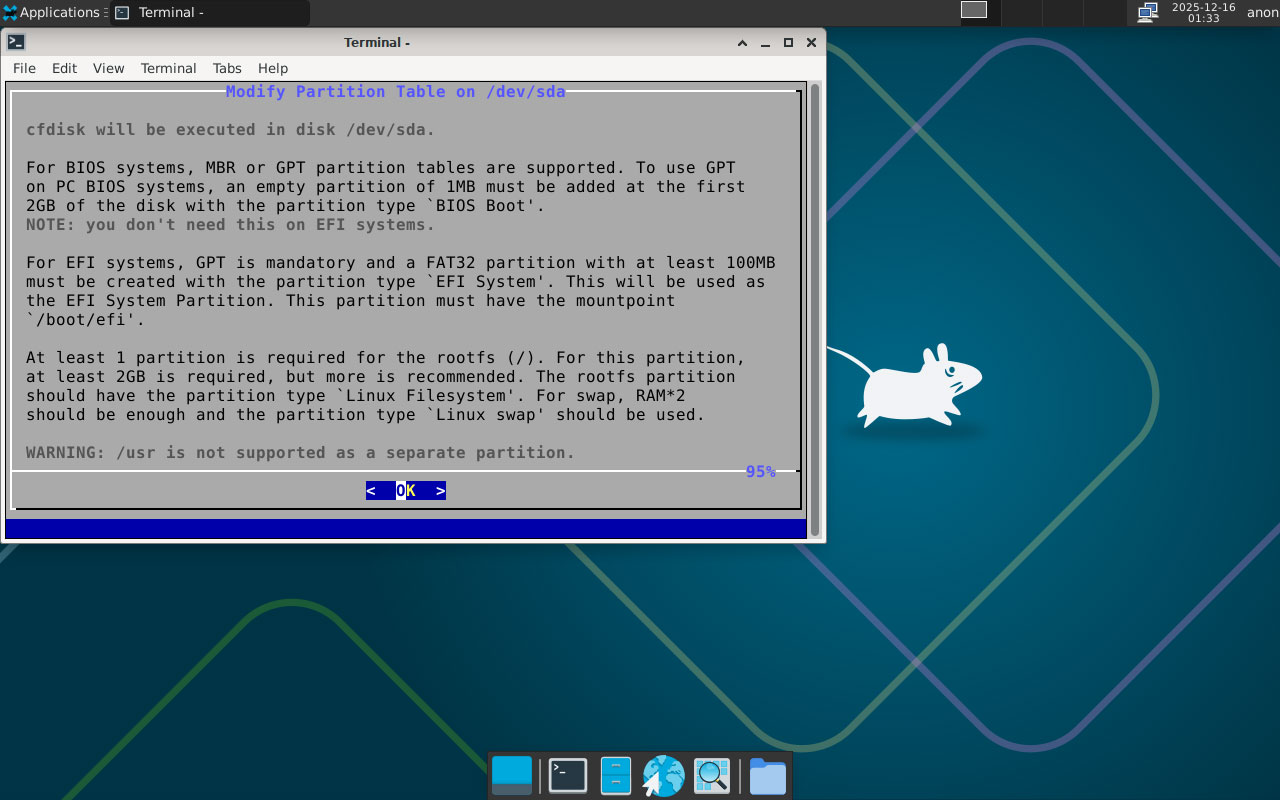The width and height of the screenshot is (1280, 800).
Task: Open the Help menu
Action: click(x=273, y=68)
